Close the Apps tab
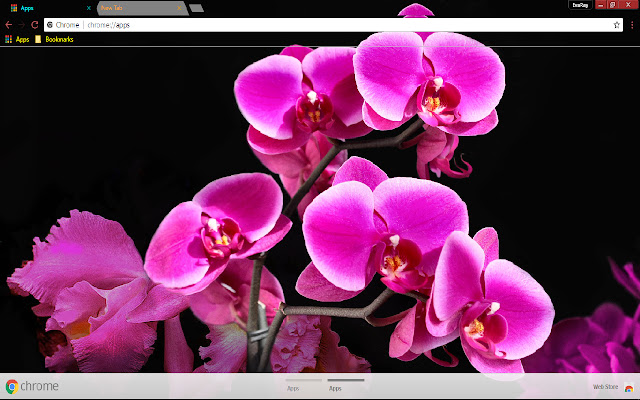 [88, 8]
